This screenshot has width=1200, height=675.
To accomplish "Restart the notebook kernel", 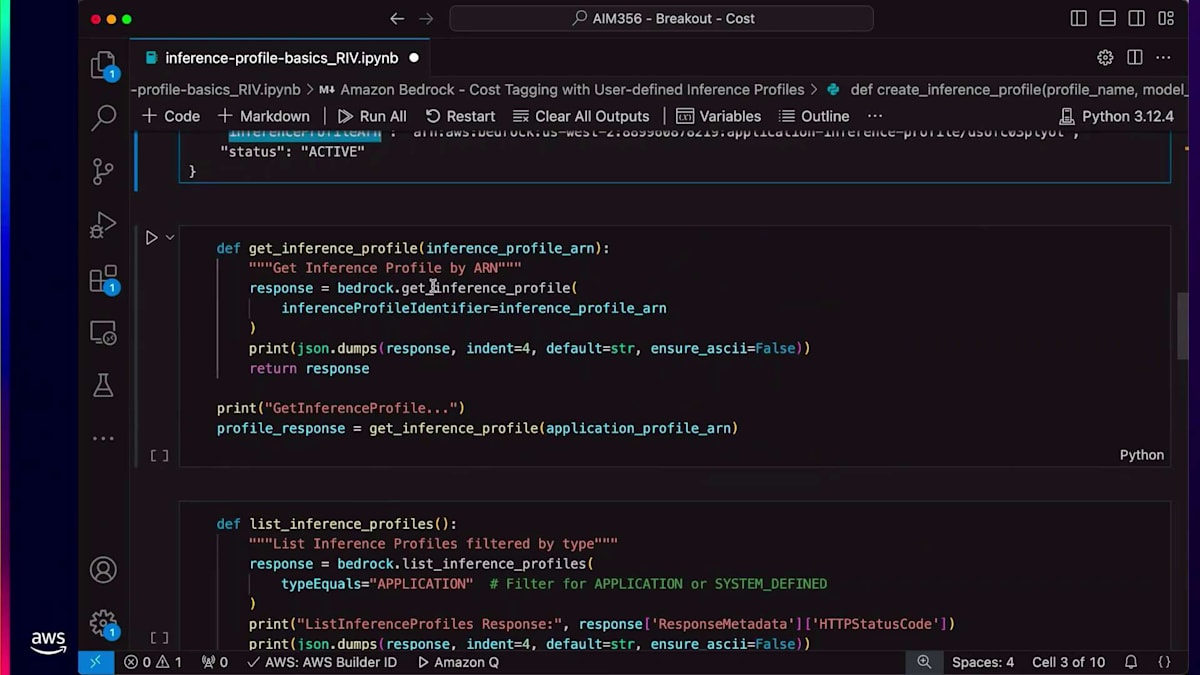I will 460,116.
